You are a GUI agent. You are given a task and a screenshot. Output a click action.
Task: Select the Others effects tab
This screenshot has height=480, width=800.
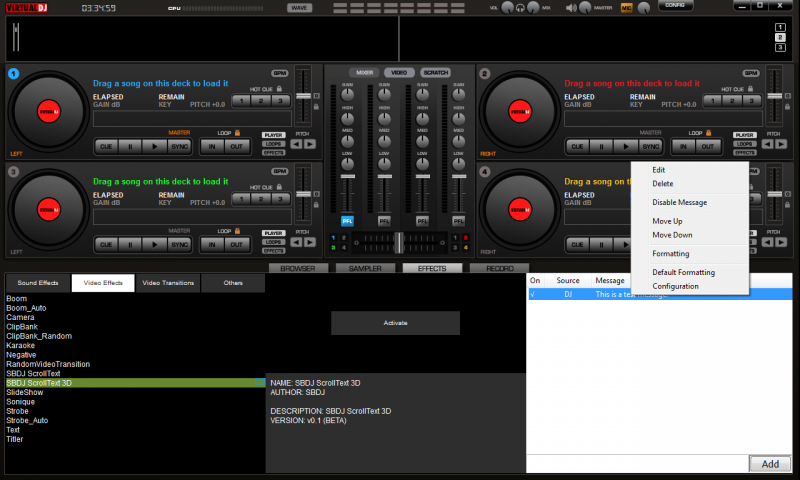point(233,283)
